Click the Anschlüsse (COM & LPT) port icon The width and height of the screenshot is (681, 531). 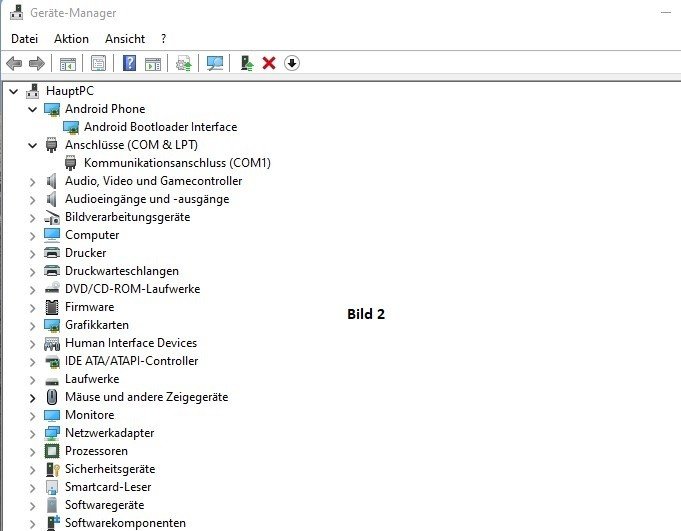coord(52,145)
